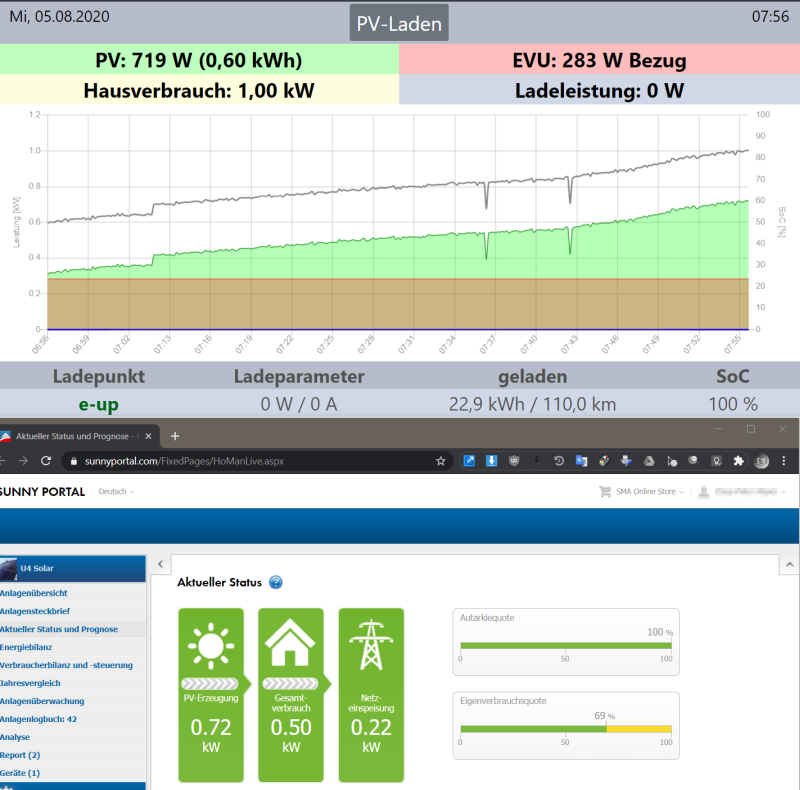Open the uBlock Origin shield extension
This screenshot has width=800, height=790.
(514, 461)
